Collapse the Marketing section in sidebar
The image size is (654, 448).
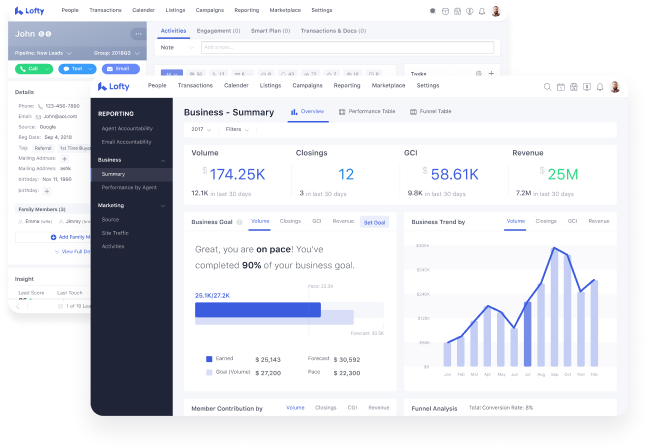pos(163,205)
